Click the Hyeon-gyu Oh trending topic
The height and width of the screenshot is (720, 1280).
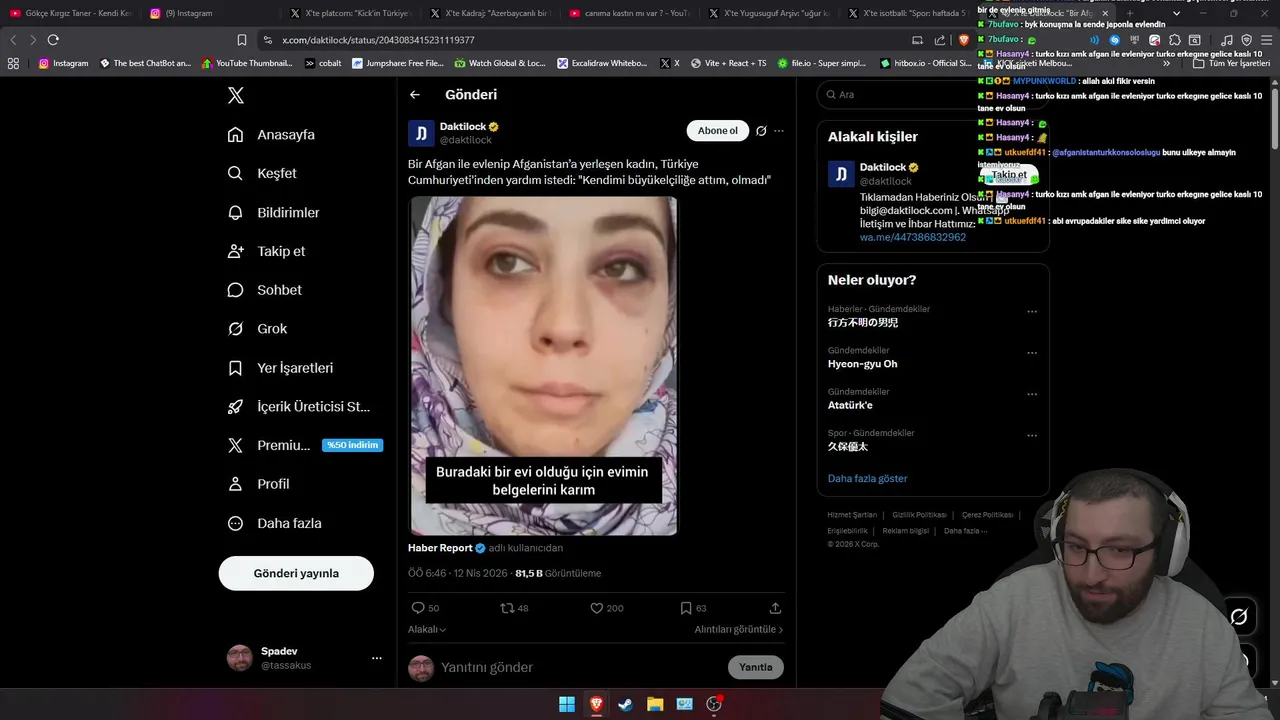tap(862, 364)
